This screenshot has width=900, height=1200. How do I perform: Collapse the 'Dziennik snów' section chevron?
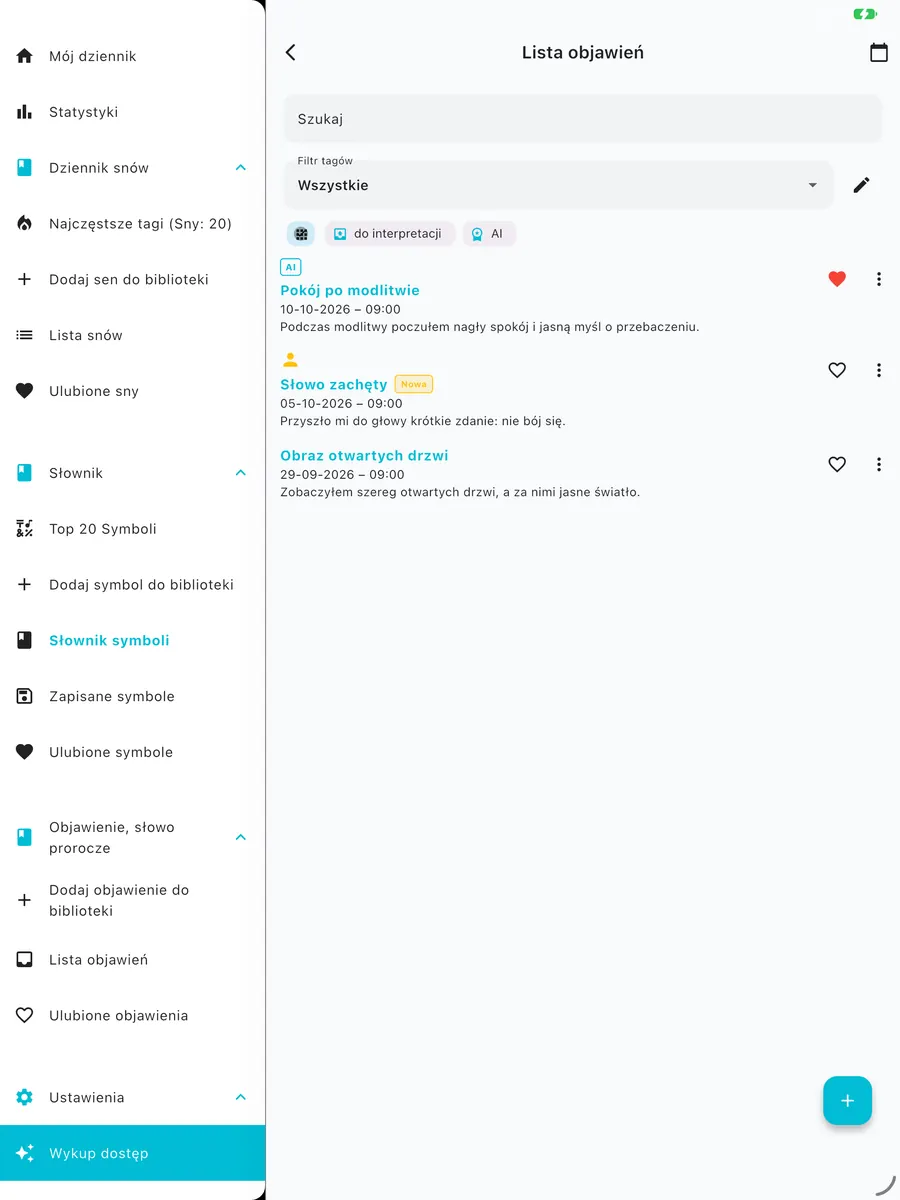pyautogui.click(x=241, y=168)
